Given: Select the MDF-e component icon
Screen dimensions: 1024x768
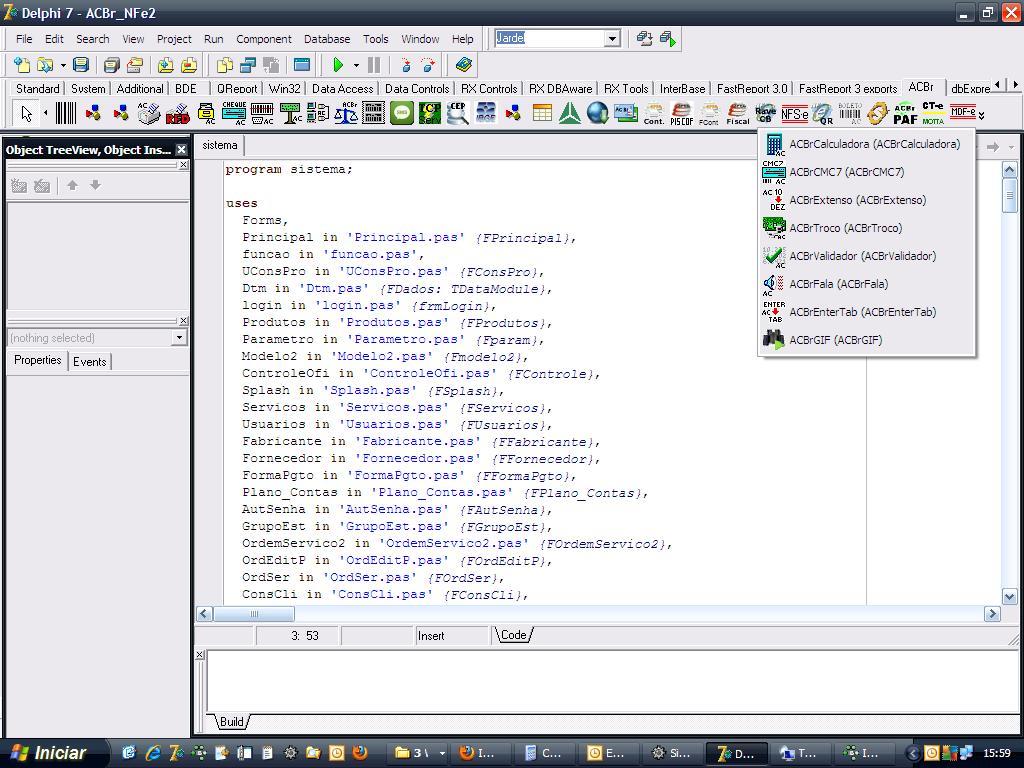Looking at the screenshot, I should [x=963, y=112].
